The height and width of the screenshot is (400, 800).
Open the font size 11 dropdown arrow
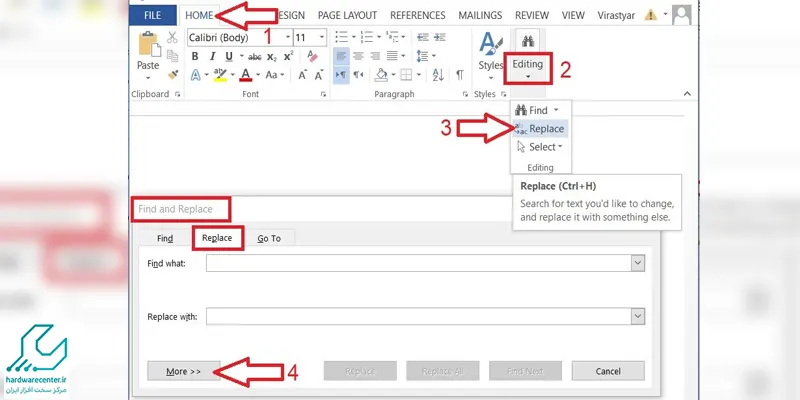322,37
